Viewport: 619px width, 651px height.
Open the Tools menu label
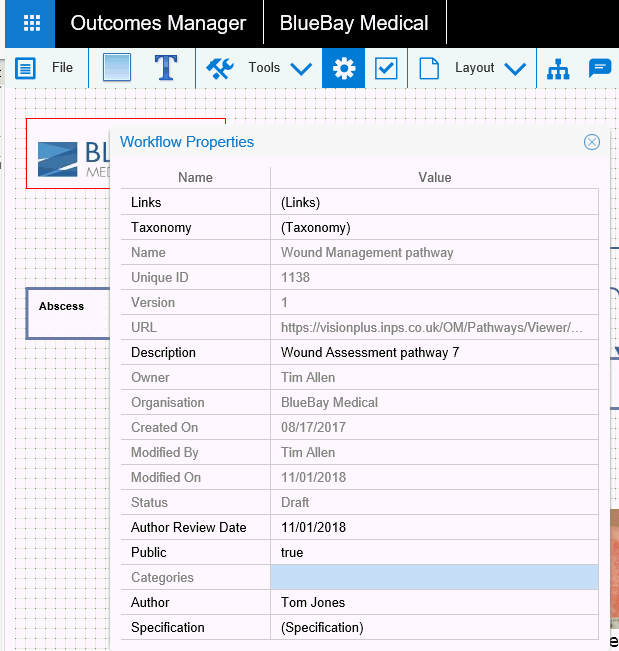264,68
